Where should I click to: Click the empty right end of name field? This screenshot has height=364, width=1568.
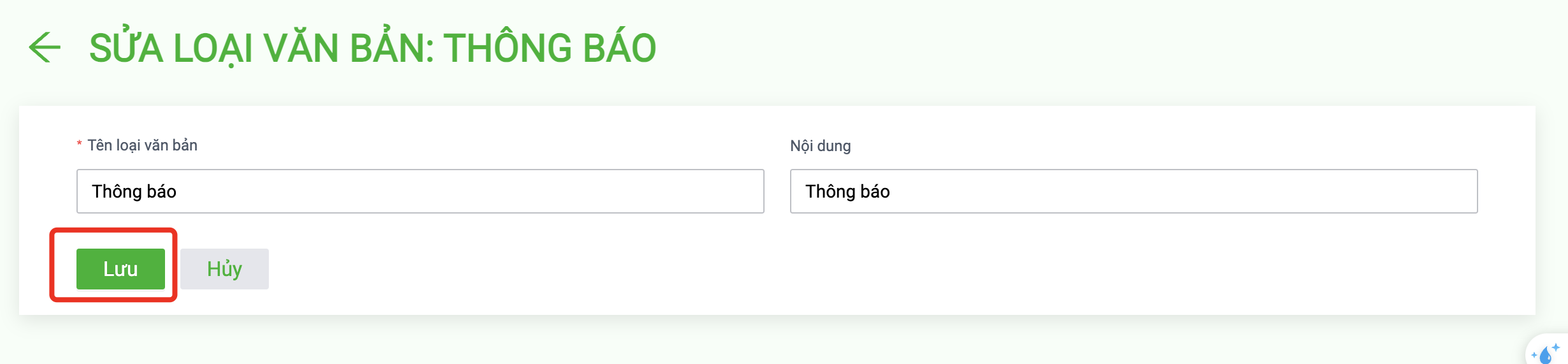pyautogui.click(x=701, y=191)
